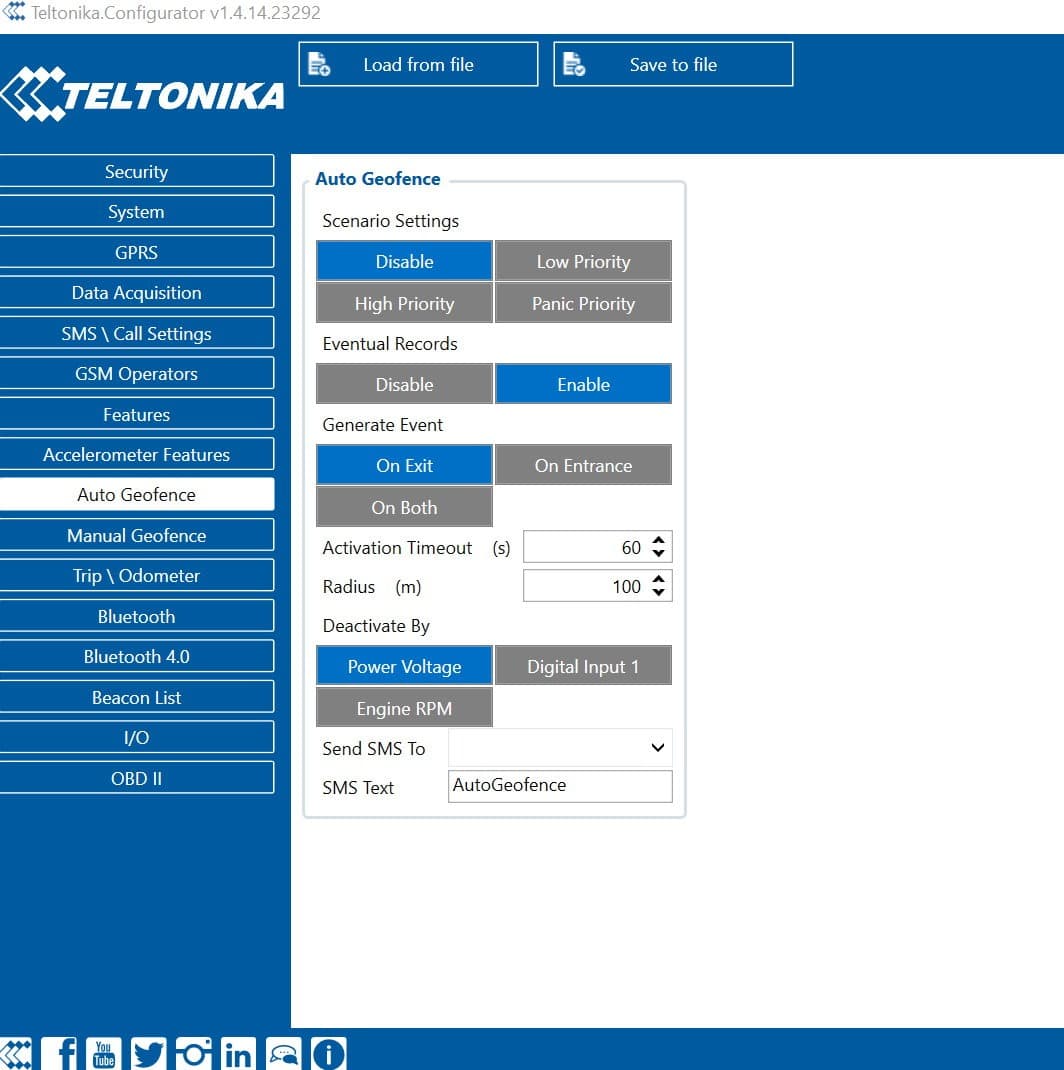Image resolution: width=1064 pixels, height=1070 pixels.
Task: Click the Teltonika logo icon in footer
Action: [x=15, y=1053]
